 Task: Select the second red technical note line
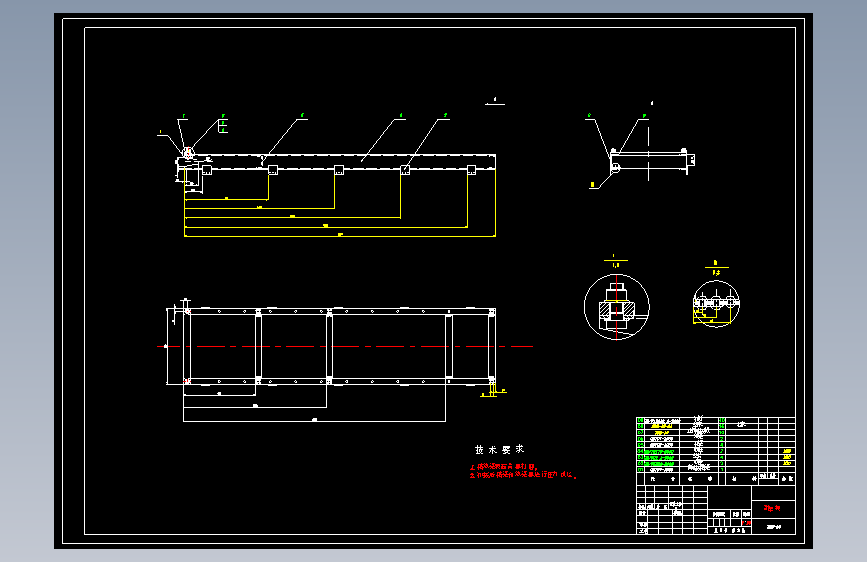pyautogui.click(x=523, y=475)
